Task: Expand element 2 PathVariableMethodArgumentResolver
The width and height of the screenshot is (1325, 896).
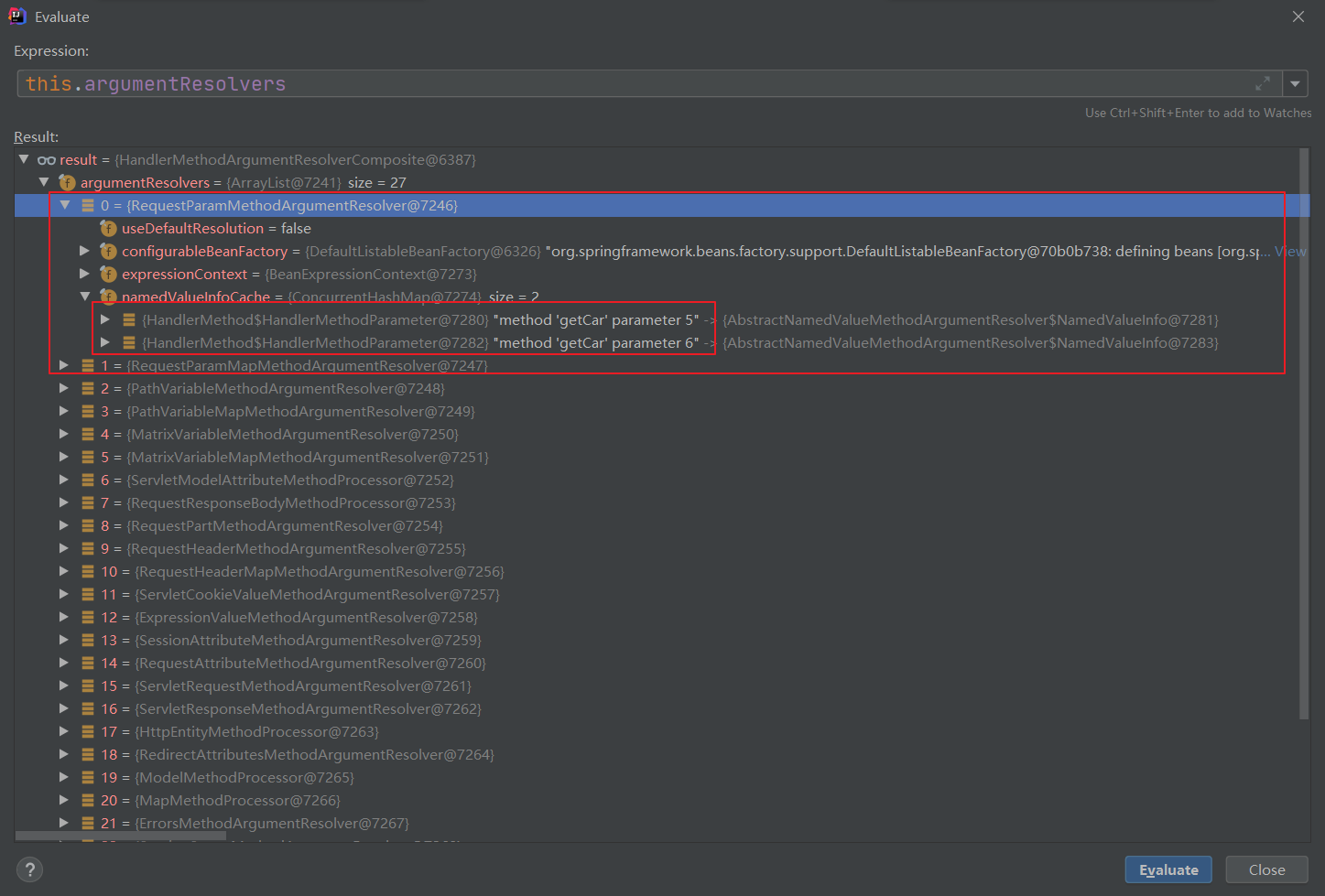Action: coord(64,388)
